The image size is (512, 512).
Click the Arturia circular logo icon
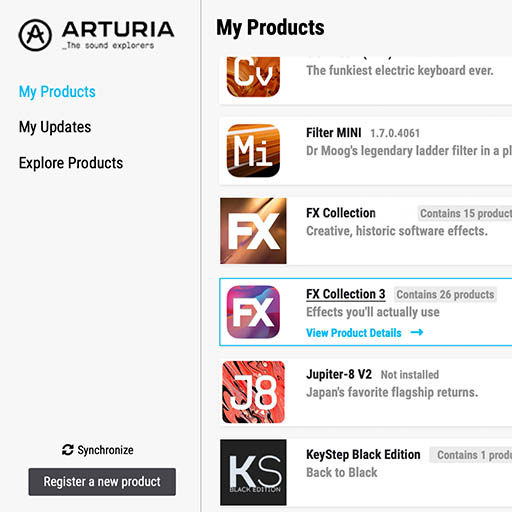(x=35, y=35)
